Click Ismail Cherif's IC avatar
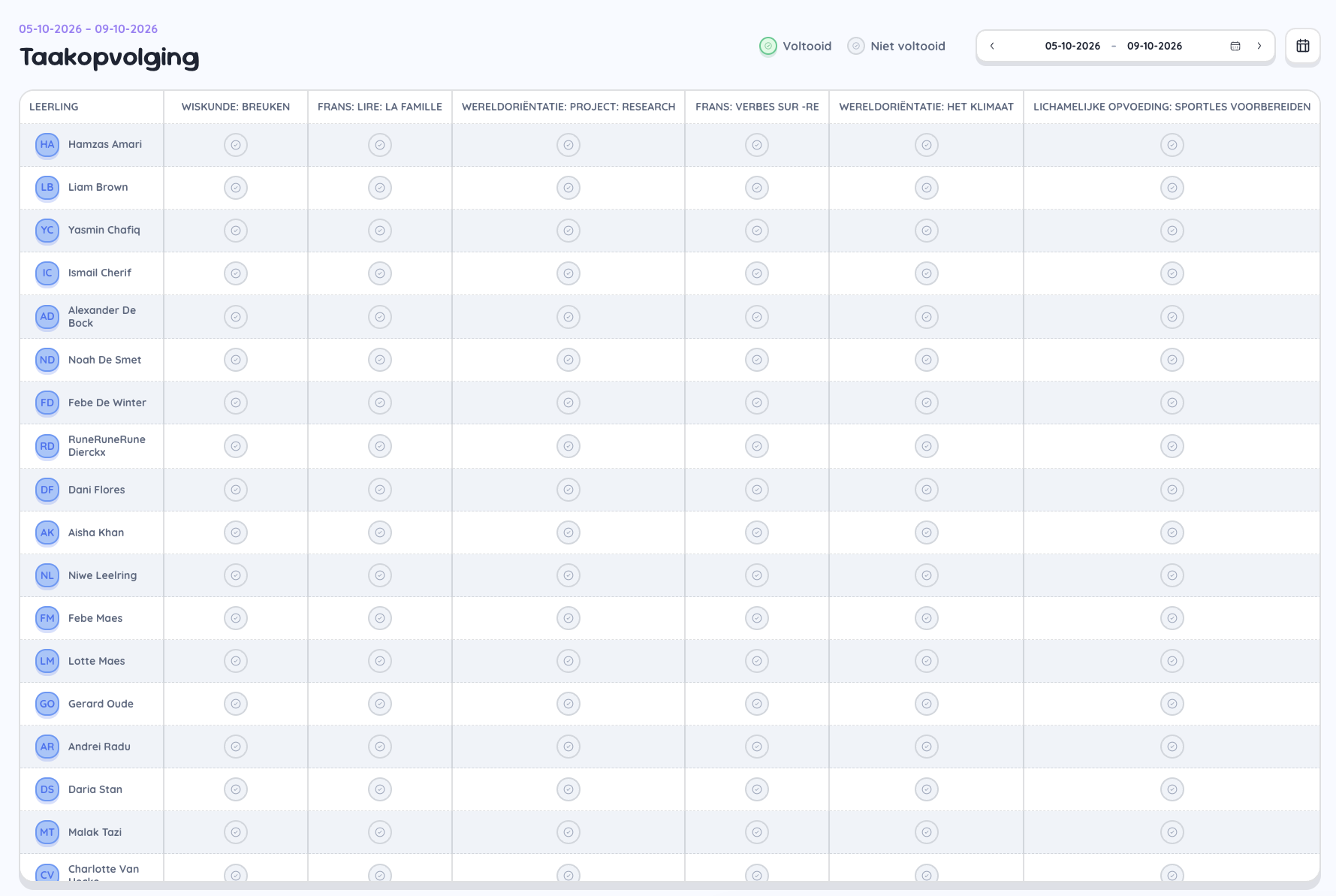Image resolution: width=1336 pixels, height=896 pixels. point(47,273)
